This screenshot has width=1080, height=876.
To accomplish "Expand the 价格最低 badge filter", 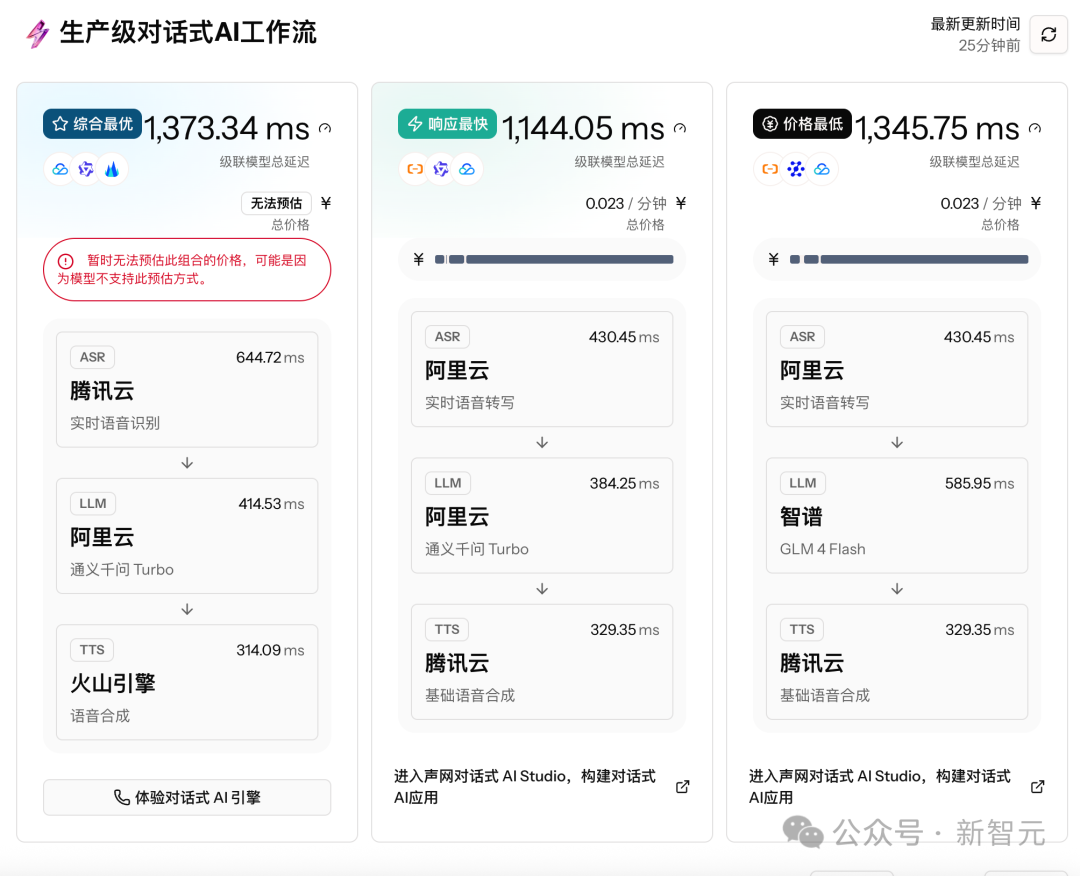I will tap(801, 124).
